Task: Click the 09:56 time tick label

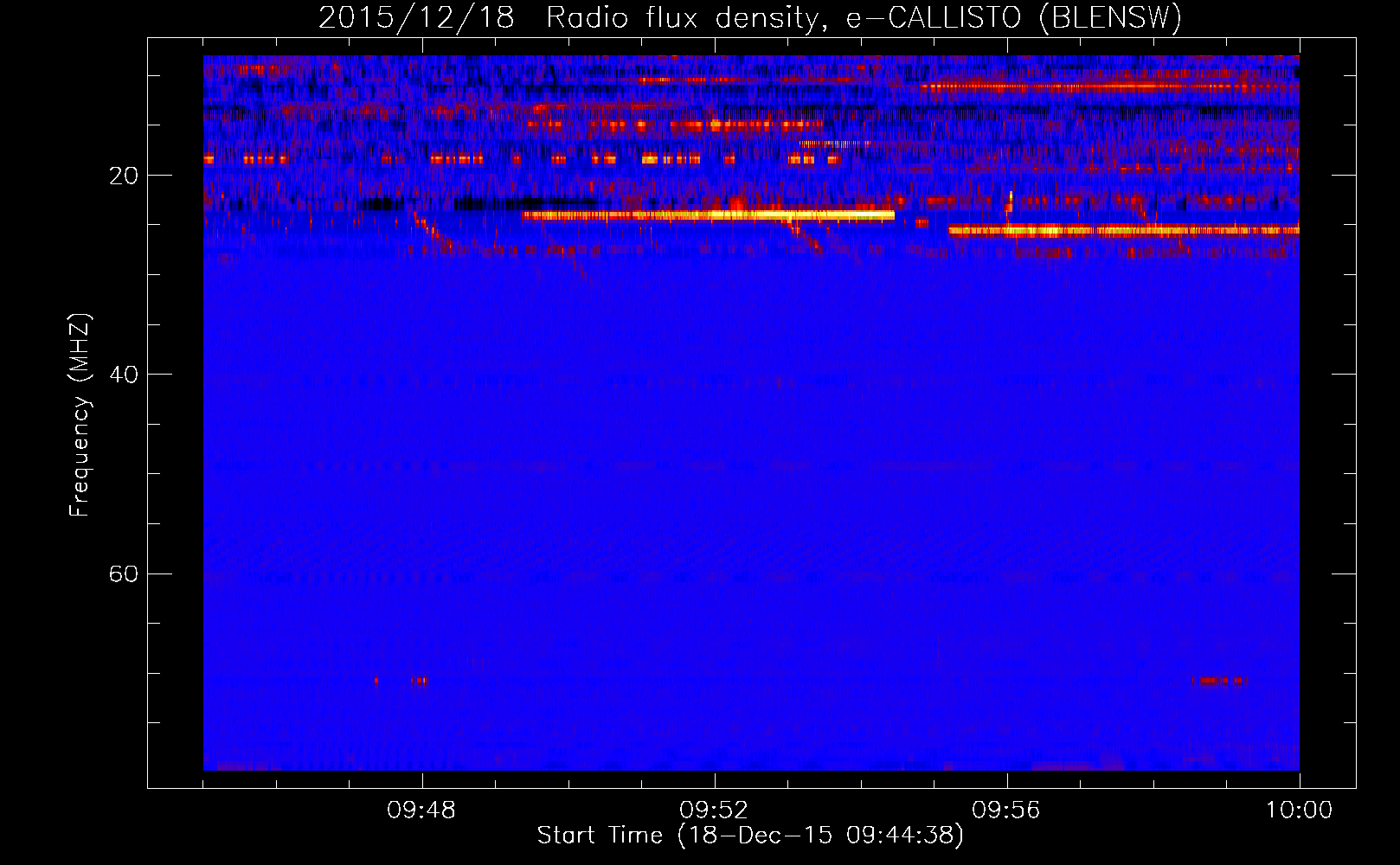Action: (x=1006, y=811)
